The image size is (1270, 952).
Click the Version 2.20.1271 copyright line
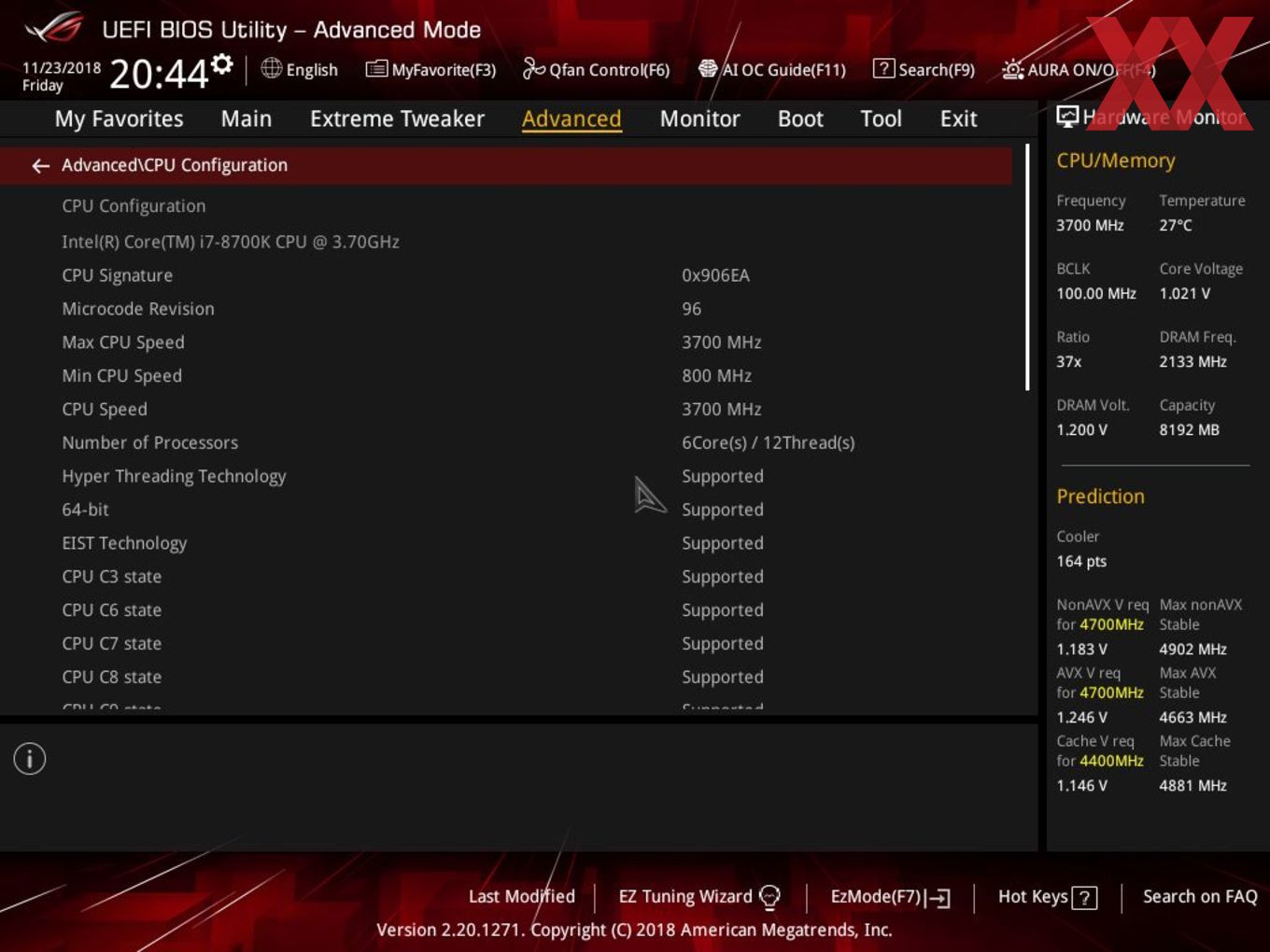[634, 930]
